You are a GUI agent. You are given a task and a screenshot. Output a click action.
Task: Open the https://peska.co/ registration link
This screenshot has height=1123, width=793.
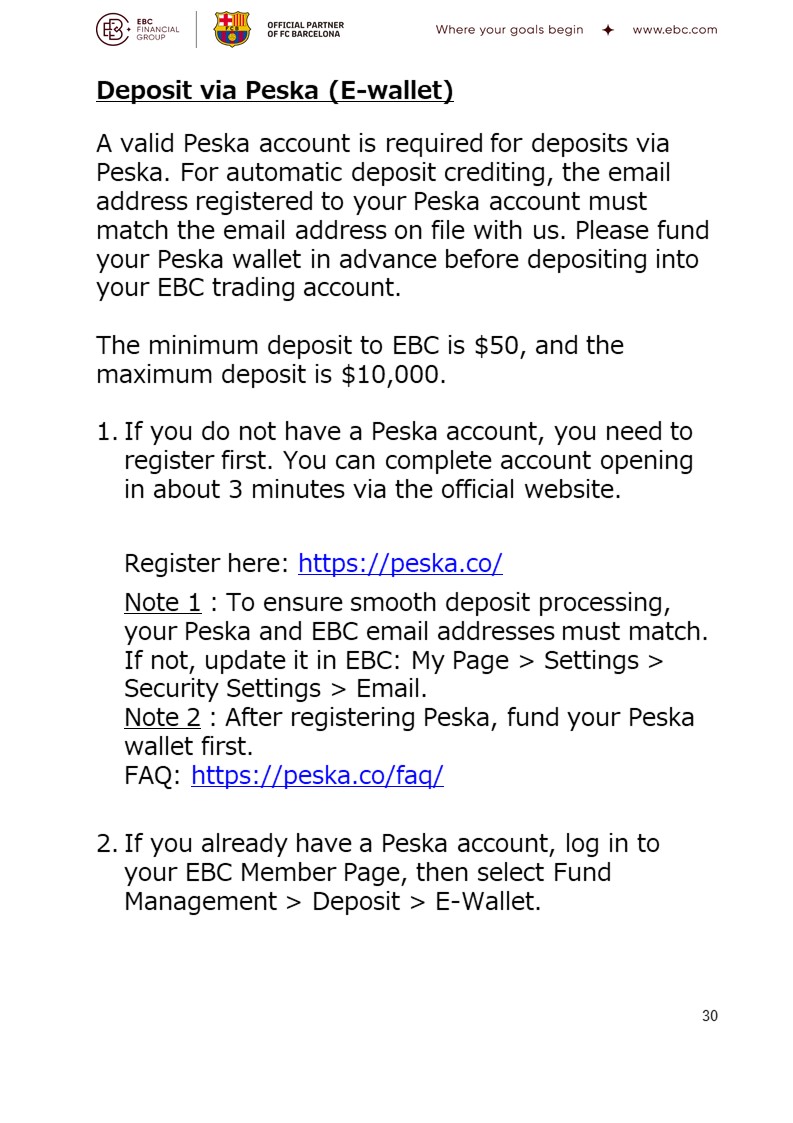click(x=400, y=564)
